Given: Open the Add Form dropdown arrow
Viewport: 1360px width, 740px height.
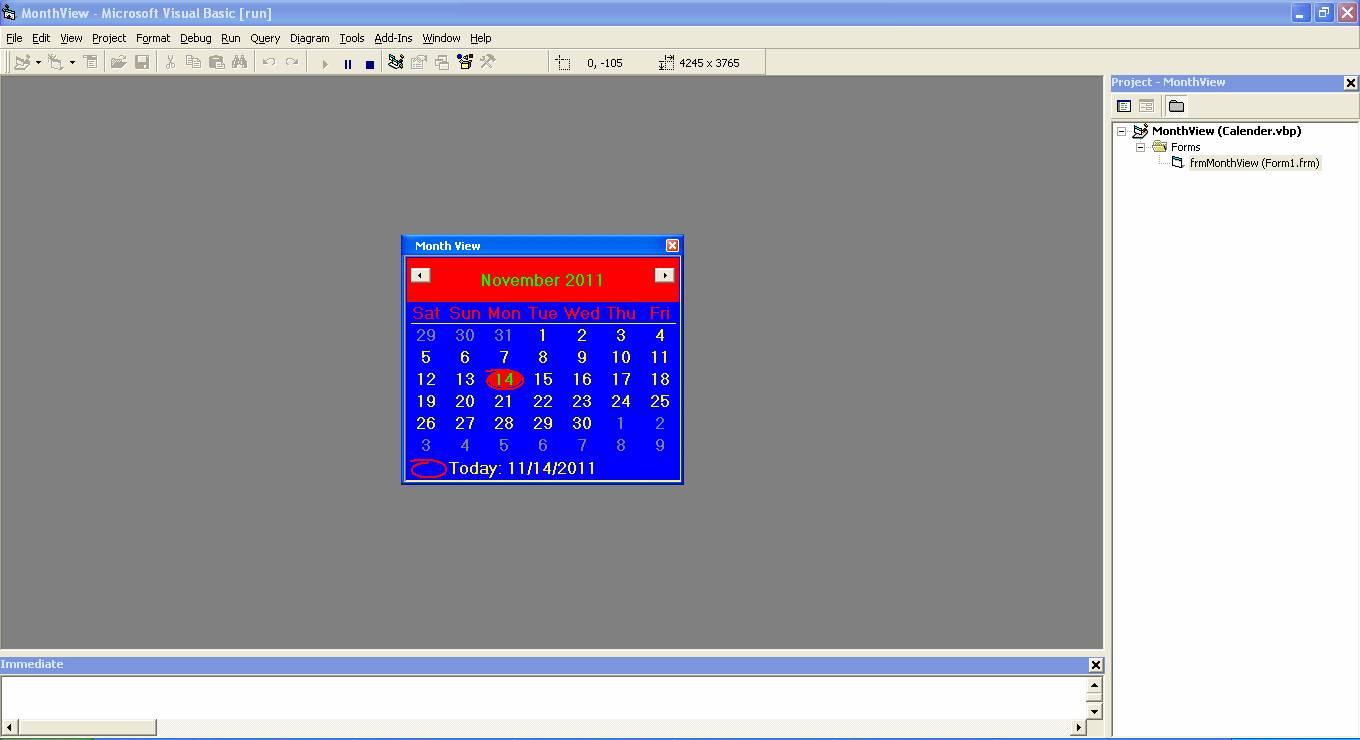Looking at the screenshot, I should [x=72, y=62].
